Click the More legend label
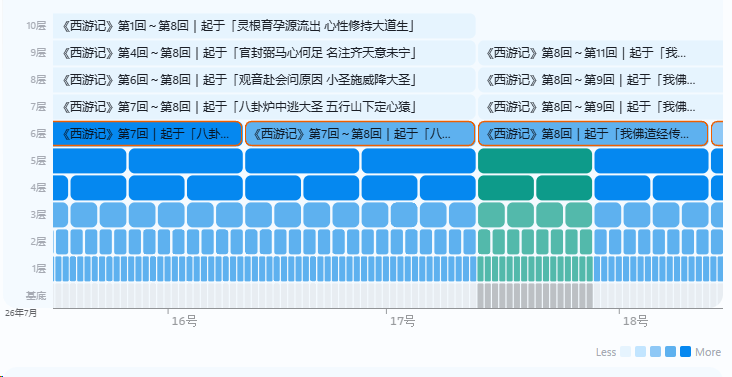This screenshot has width=732, height=377. pos(708,352)
